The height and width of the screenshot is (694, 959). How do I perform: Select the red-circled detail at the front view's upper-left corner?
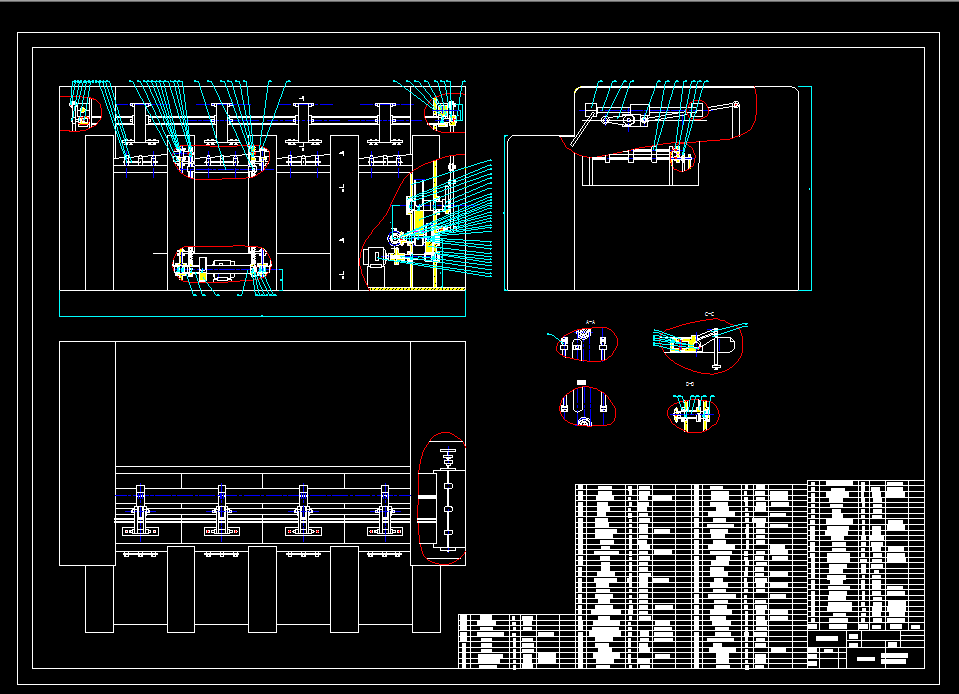tap(81, 114)
